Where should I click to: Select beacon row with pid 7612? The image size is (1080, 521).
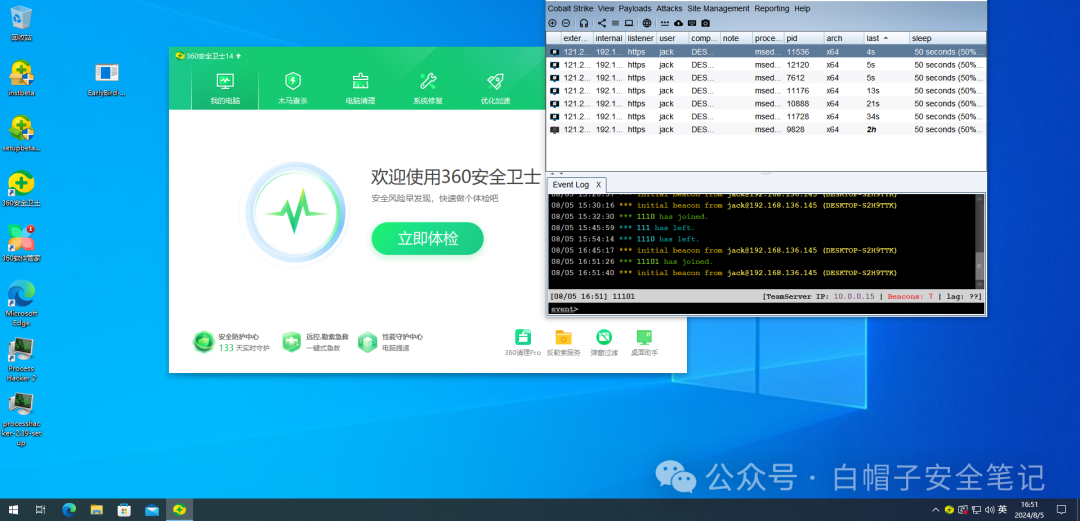(x=766, y=78)
